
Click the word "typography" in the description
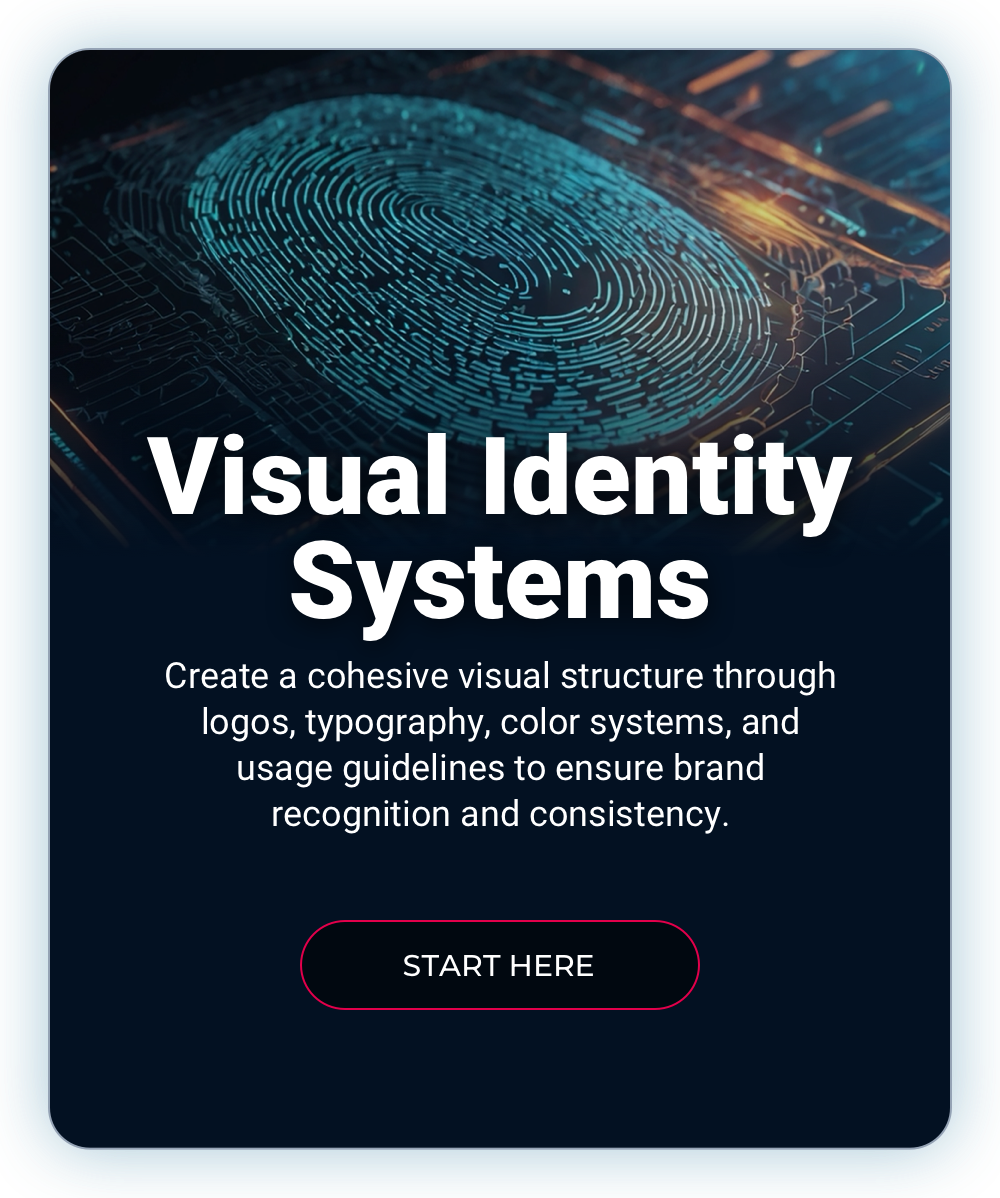pyautogui.click(x=398, y=724)
